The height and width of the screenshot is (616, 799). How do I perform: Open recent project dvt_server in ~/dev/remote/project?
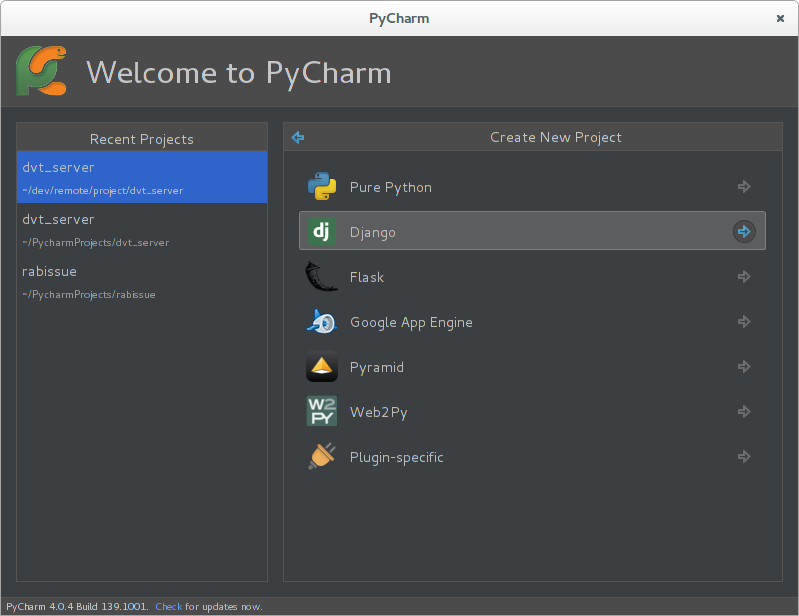click(142, 177)
